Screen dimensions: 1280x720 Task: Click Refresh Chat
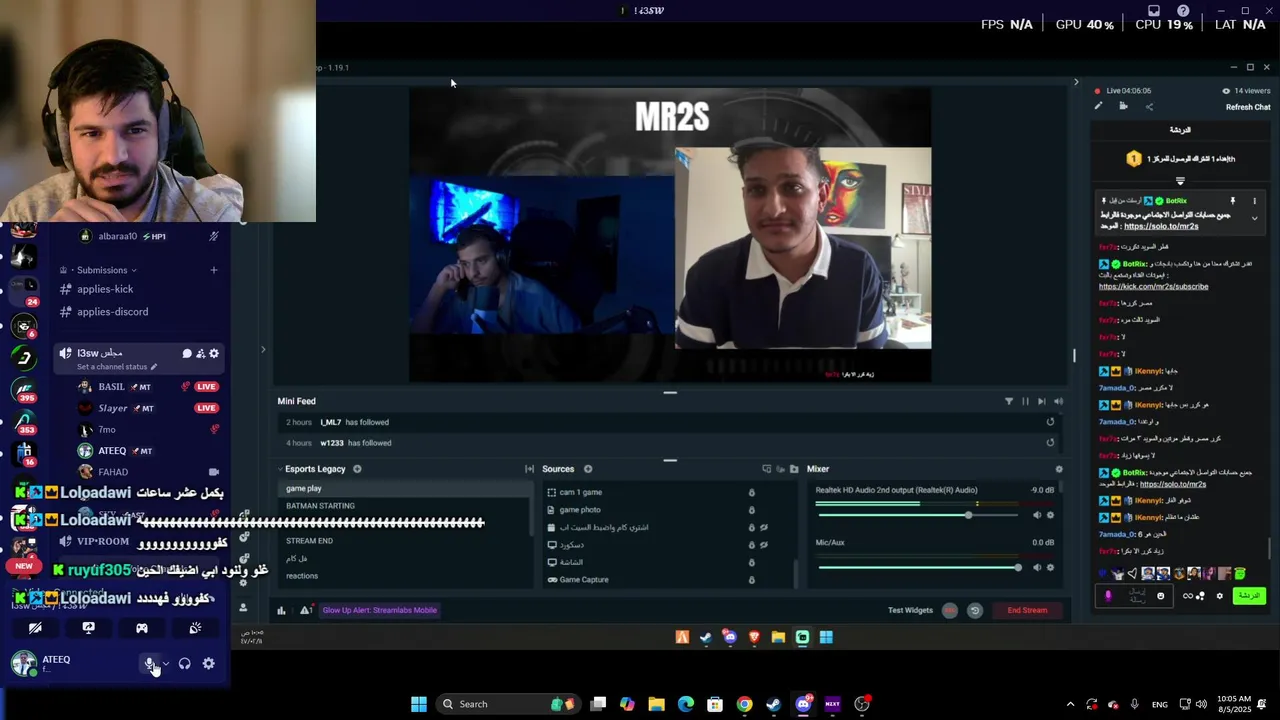click(x=1248, y=107)
